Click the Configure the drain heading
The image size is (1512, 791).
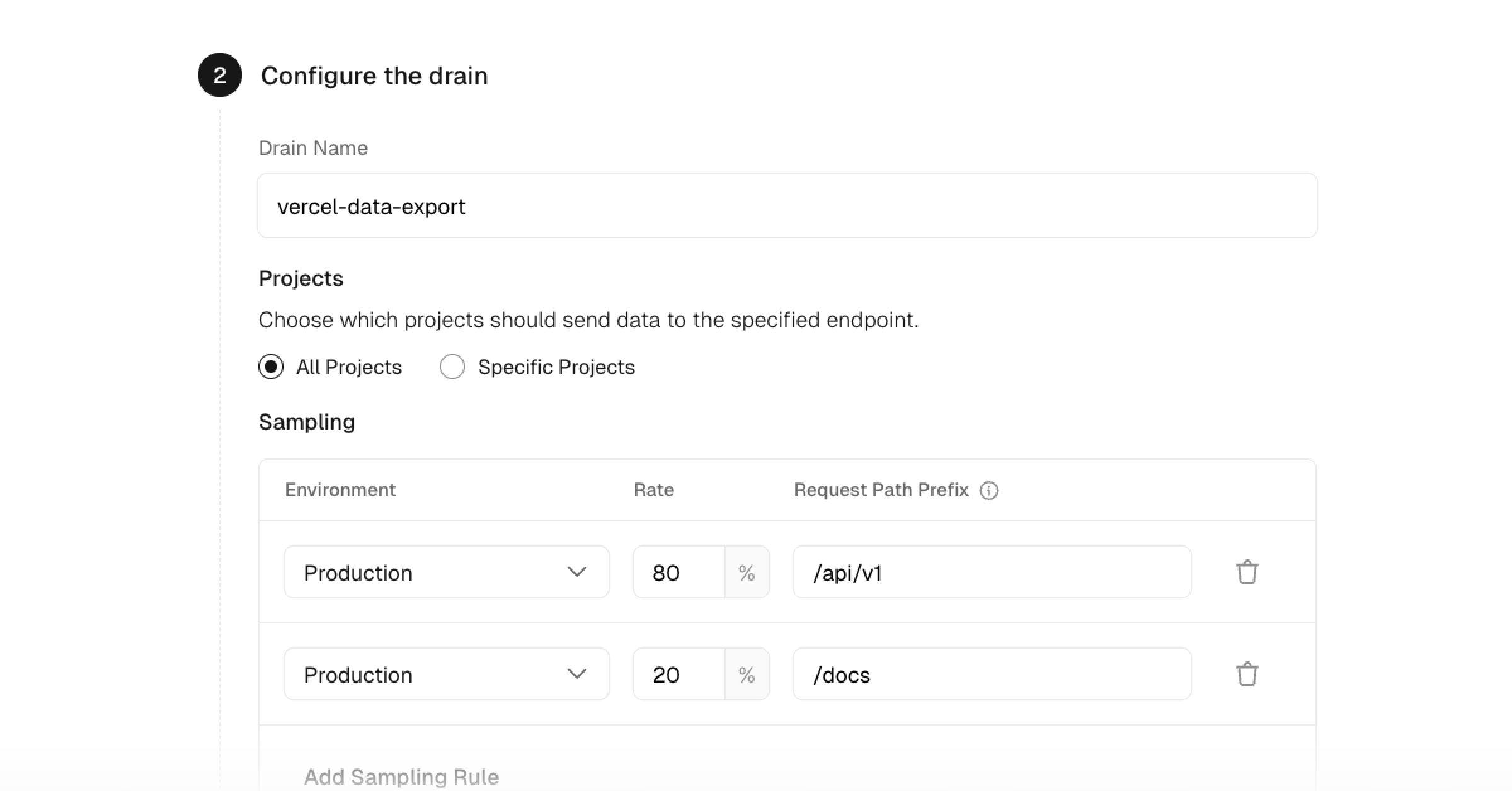pos(375,76)
